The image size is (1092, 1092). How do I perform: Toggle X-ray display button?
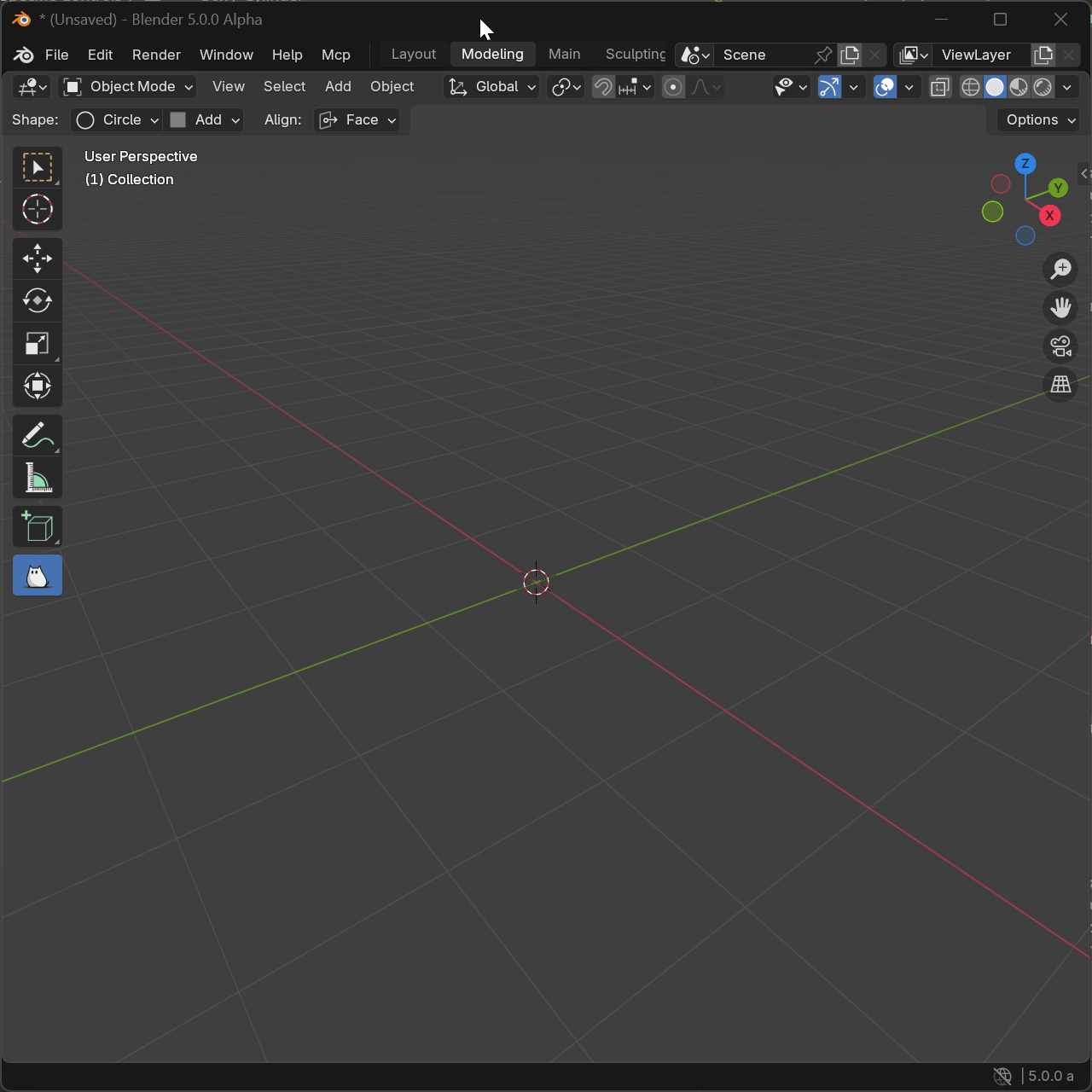(x=939, y=87)
